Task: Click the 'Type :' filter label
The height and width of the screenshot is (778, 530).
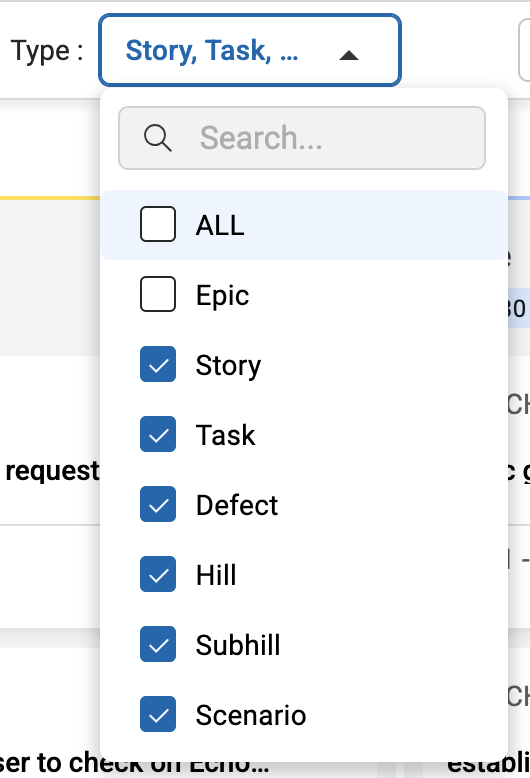Action: click(47, 51)
